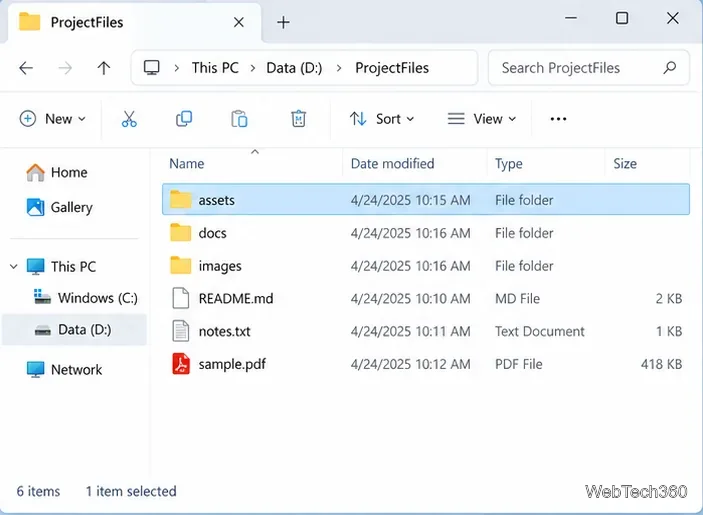The height and width of the screenshot is (515, 703).
Task: Select the images folder name
Action: 220,266
